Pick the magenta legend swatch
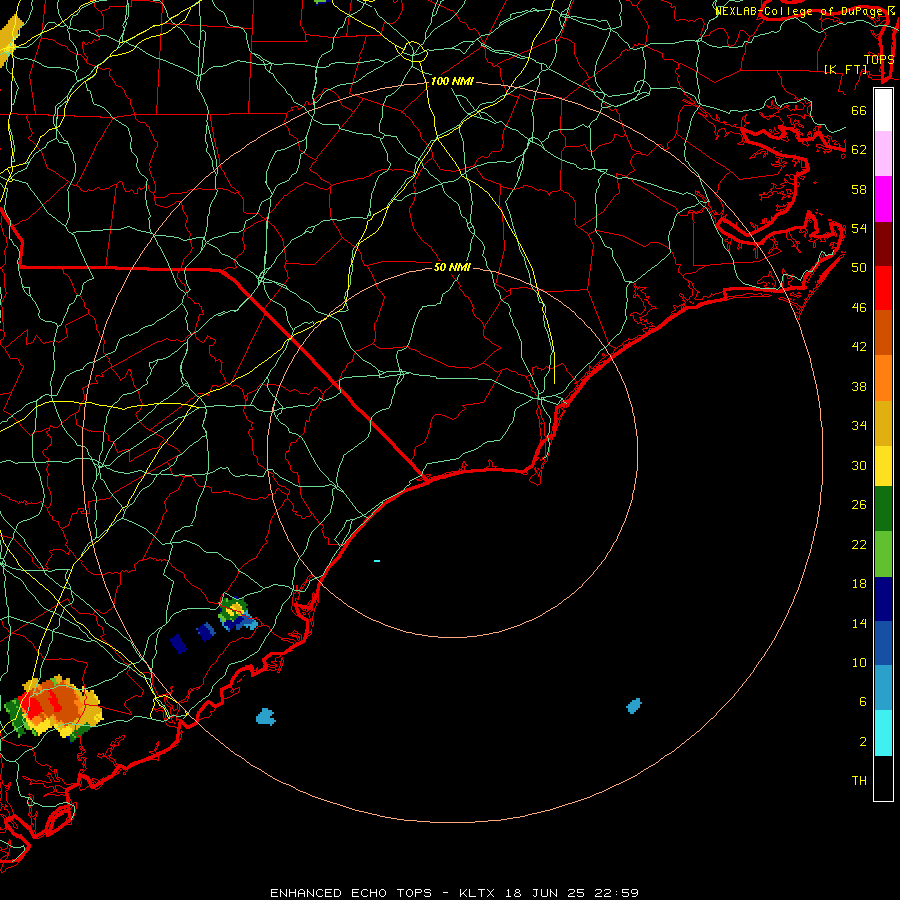This screenshot has height=900, width=900. tap(883, 199)
